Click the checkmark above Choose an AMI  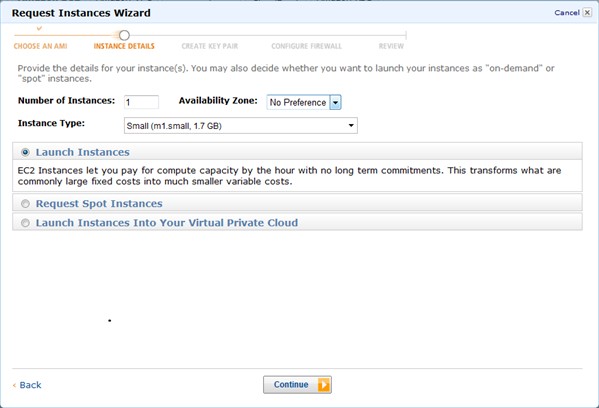click(x=39, y=28)
